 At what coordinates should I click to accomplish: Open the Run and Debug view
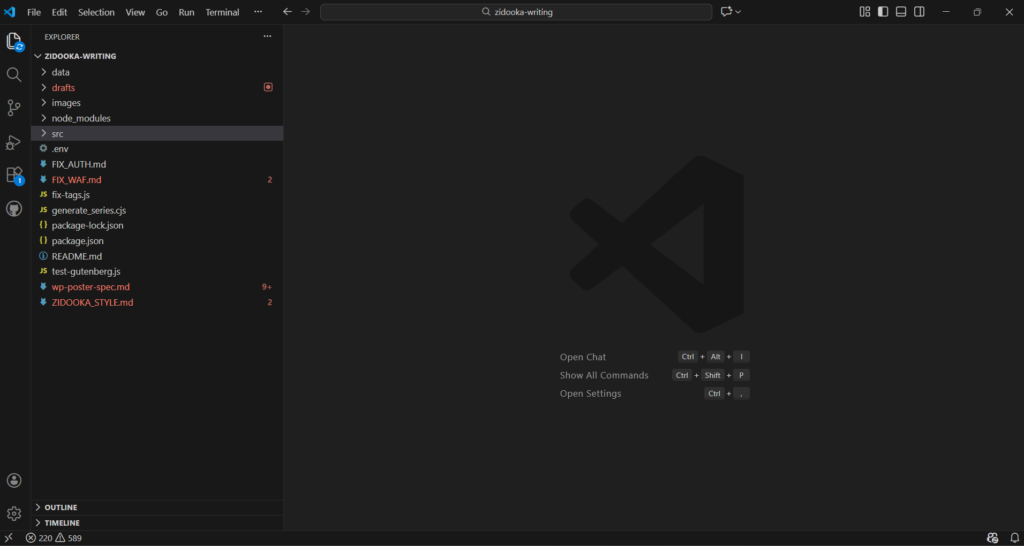coord(14,142)
